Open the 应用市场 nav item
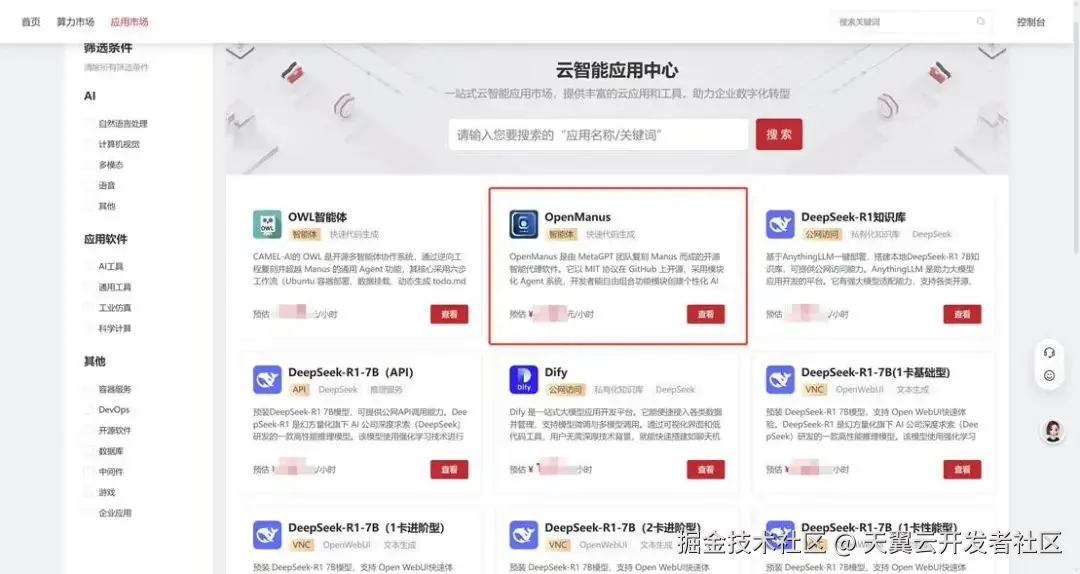Screen dimensions: 1080x574 click(129, 22)
